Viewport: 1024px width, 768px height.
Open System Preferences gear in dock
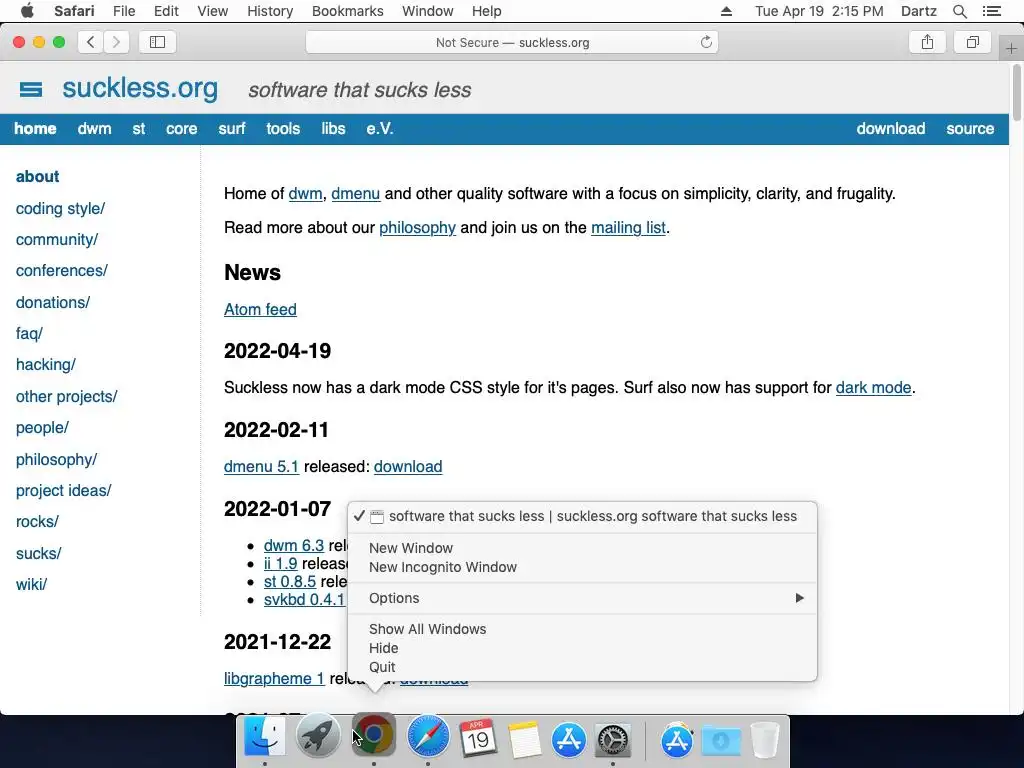tap(613, 739)
